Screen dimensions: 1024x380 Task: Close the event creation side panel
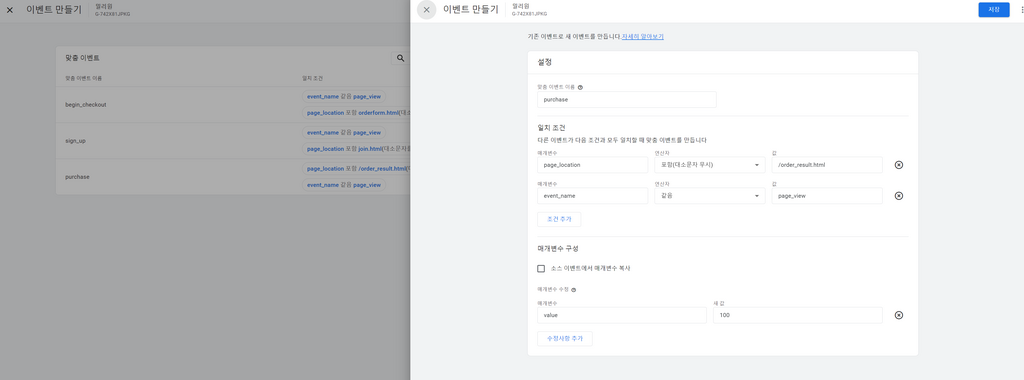(x=426, y=10)
